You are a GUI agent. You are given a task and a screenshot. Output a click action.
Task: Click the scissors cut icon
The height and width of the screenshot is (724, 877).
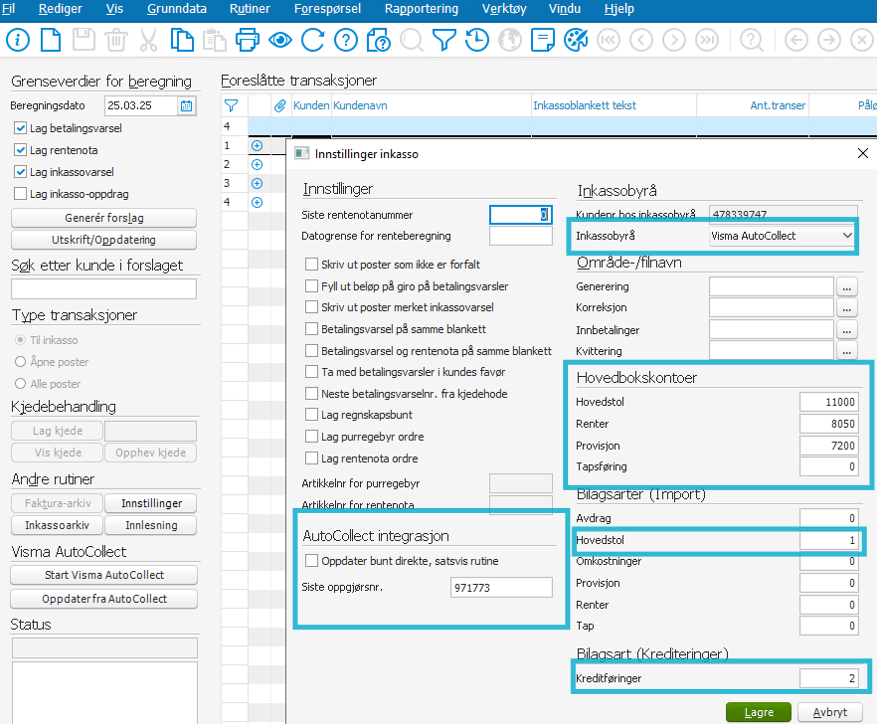(149, 40)
